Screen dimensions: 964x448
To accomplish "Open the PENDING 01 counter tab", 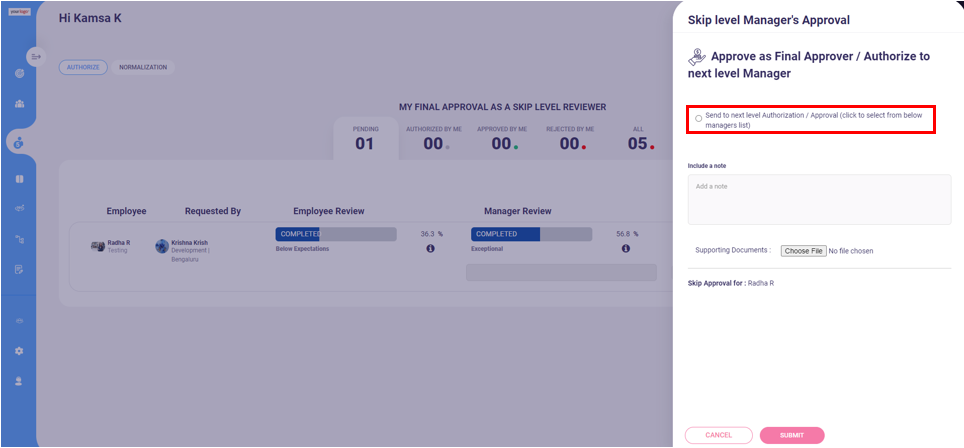I will (366, 138).
